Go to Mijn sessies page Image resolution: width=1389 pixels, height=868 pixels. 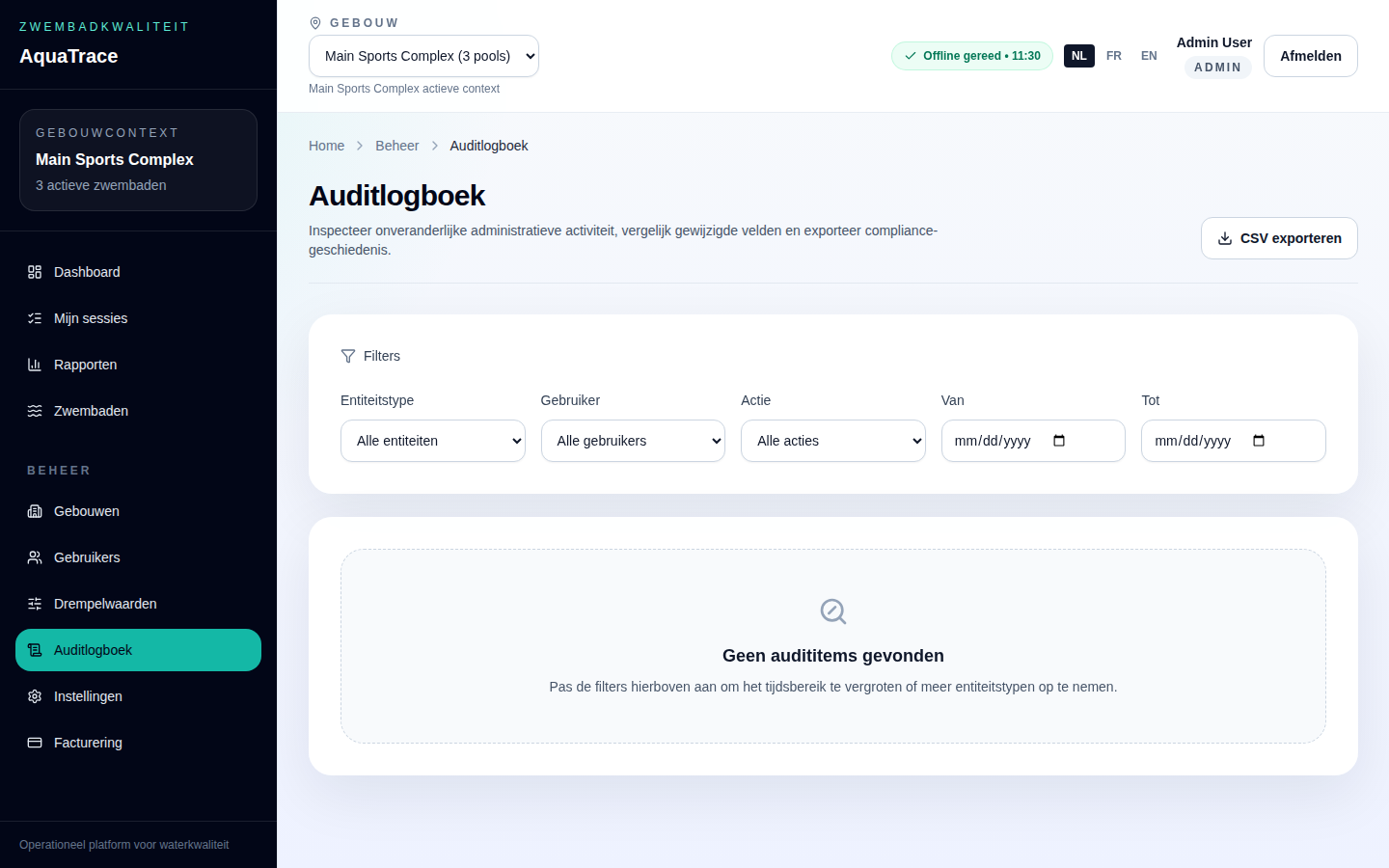138,318
